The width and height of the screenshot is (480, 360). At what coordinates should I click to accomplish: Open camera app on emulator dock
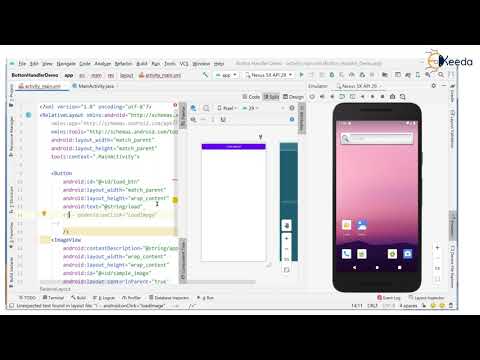pos(408,254)
